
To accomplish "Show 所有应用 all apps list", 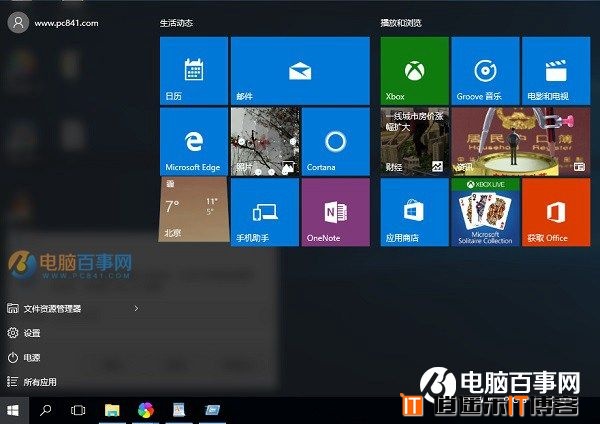I will click(x=32, y=382).
